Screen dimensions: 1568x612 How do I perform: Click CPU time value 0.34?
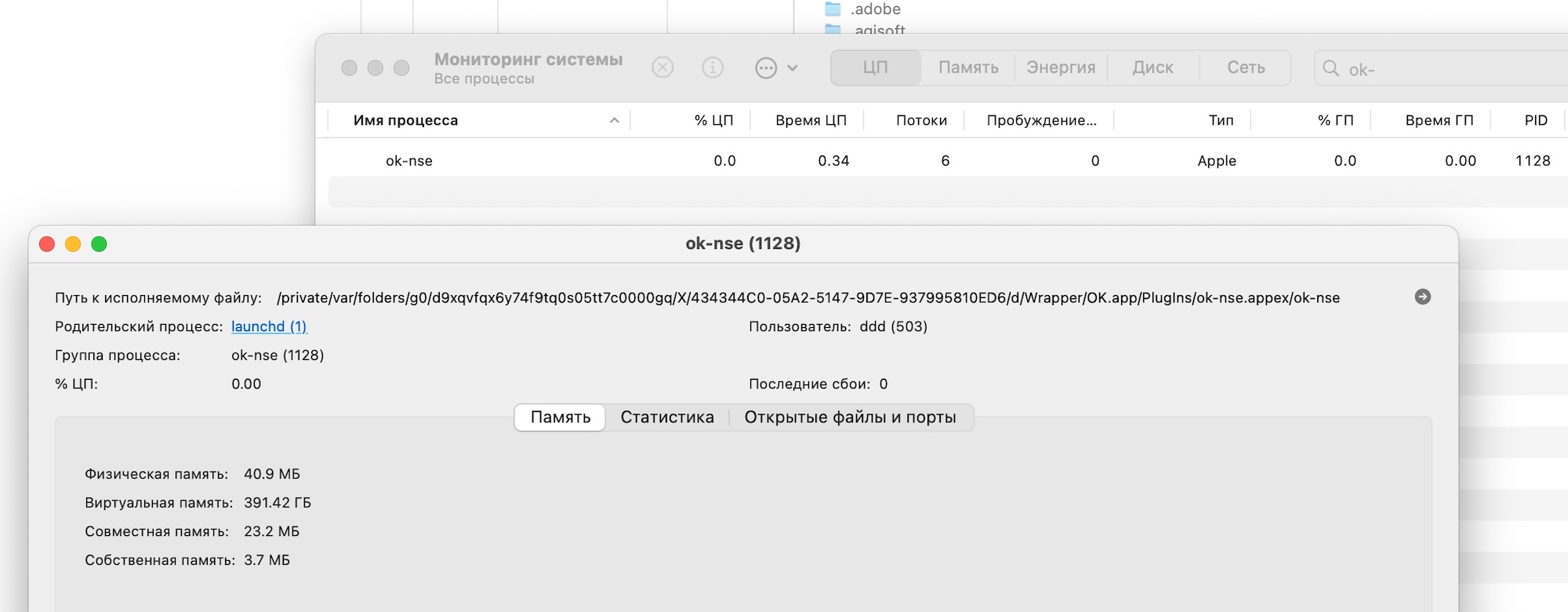click(x=833, y=161)
